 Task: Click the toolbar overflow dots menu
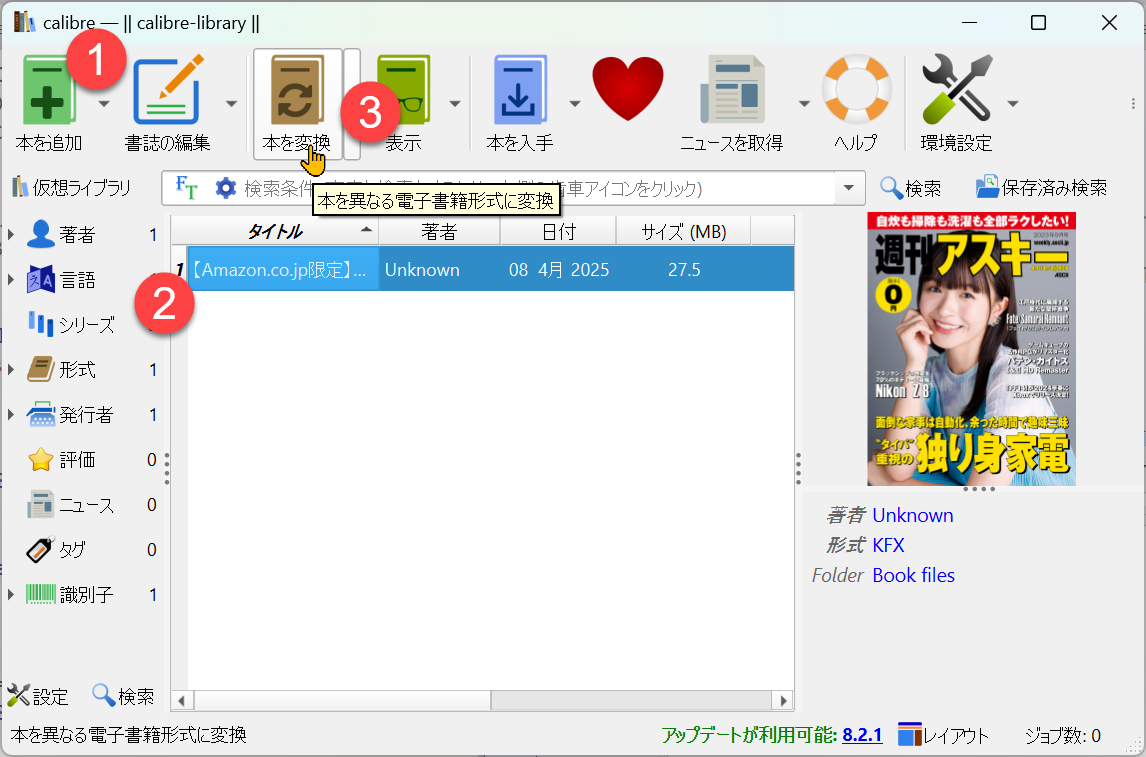(1133, 104)
